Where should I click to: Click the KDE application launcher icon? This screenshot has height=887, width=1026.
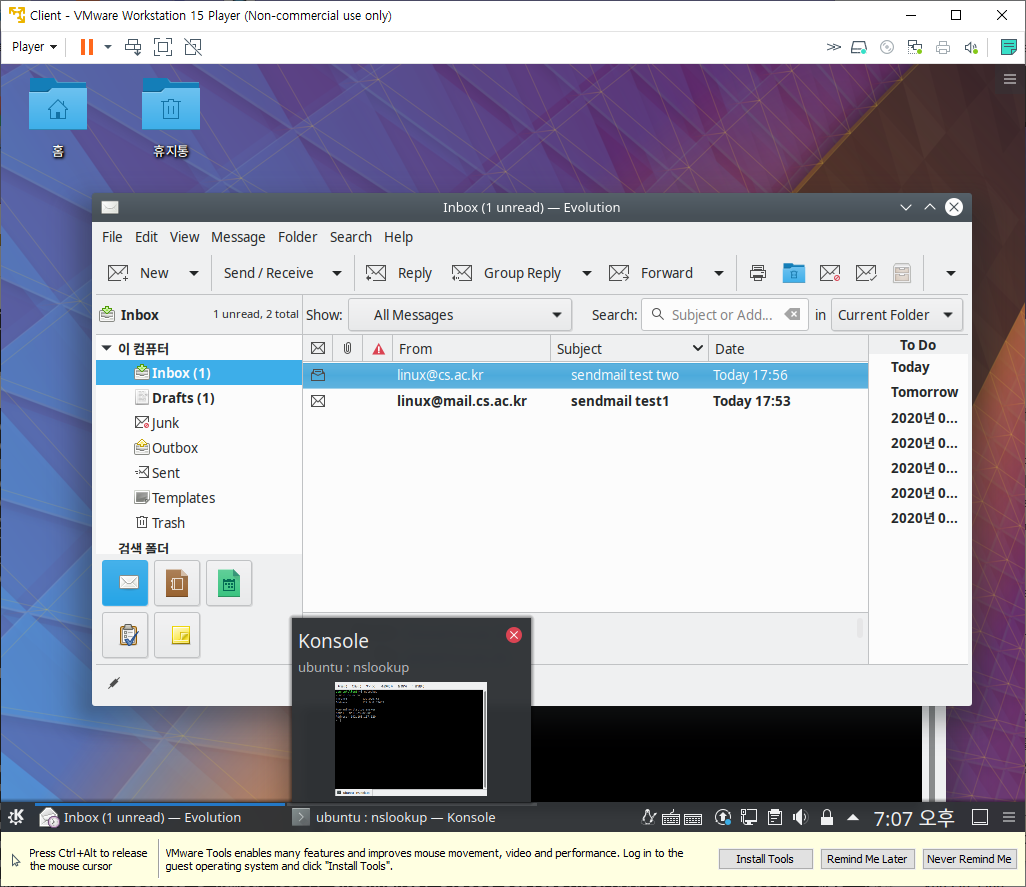click(x=16, y=817)
